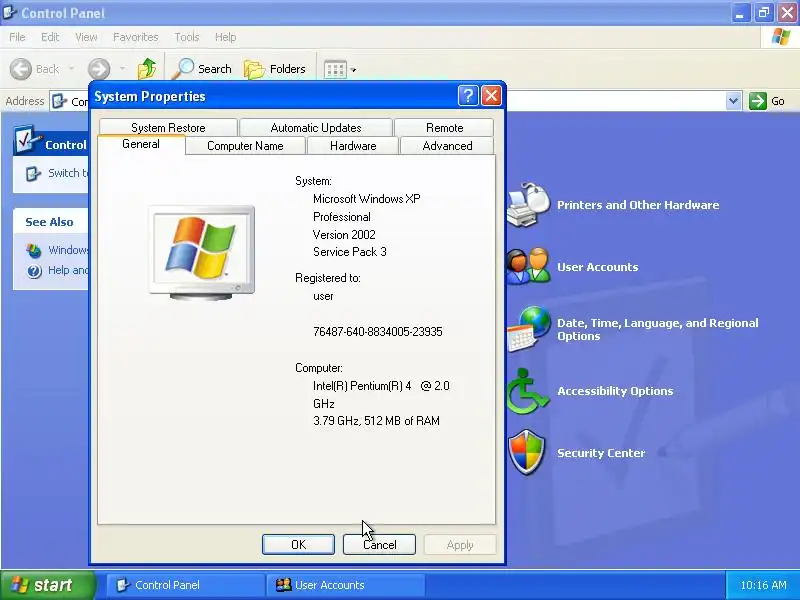Click the Start button
800x600 pixels.
click(47, 585)
